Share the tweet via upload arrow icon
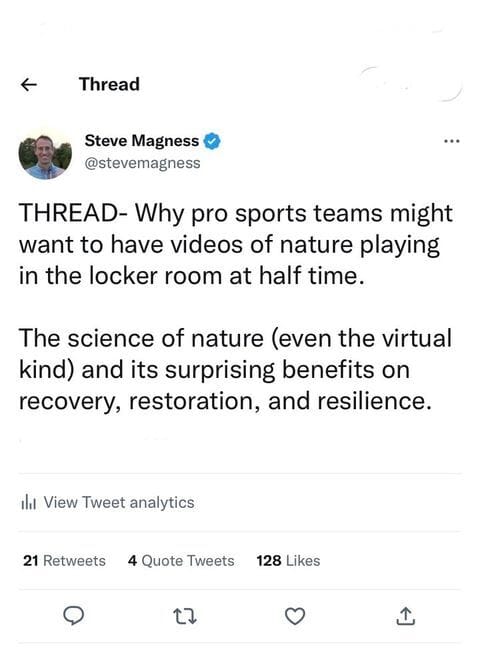Image resolution: width=480 pixels, height=648 pixels. tap(406, 616)
